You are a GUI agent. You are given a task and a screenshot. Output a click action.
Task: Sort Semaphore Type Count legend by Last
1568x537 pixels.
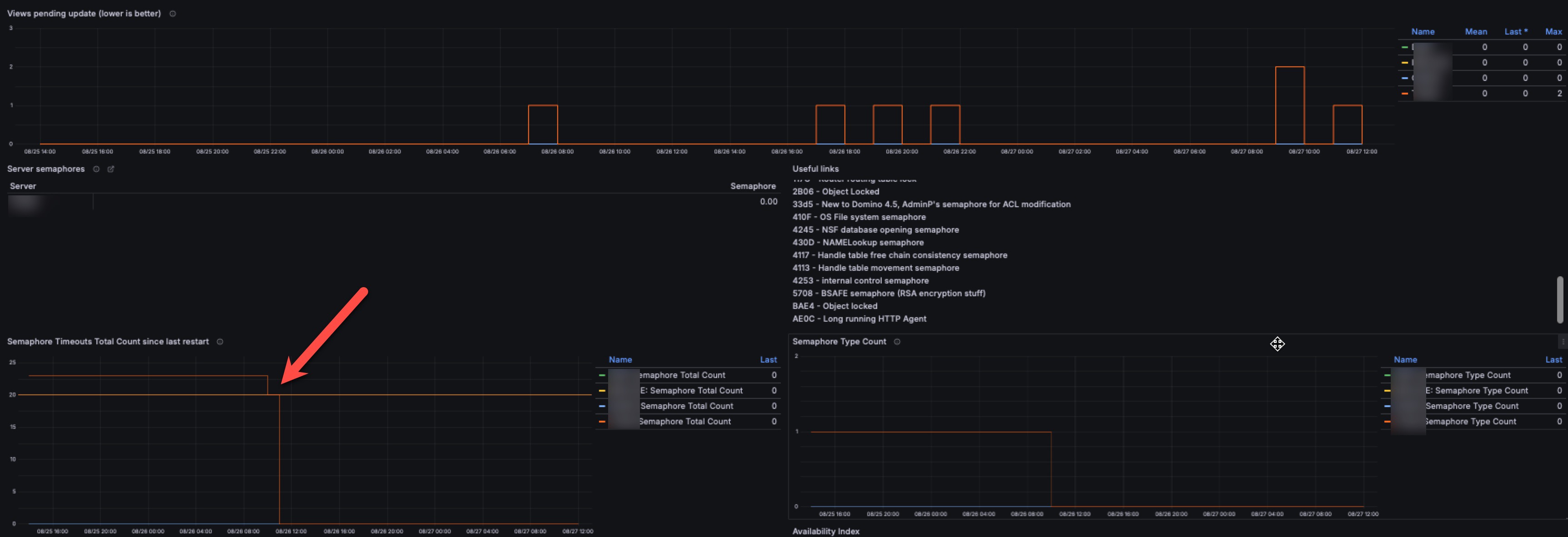[x=1553, y=360]
